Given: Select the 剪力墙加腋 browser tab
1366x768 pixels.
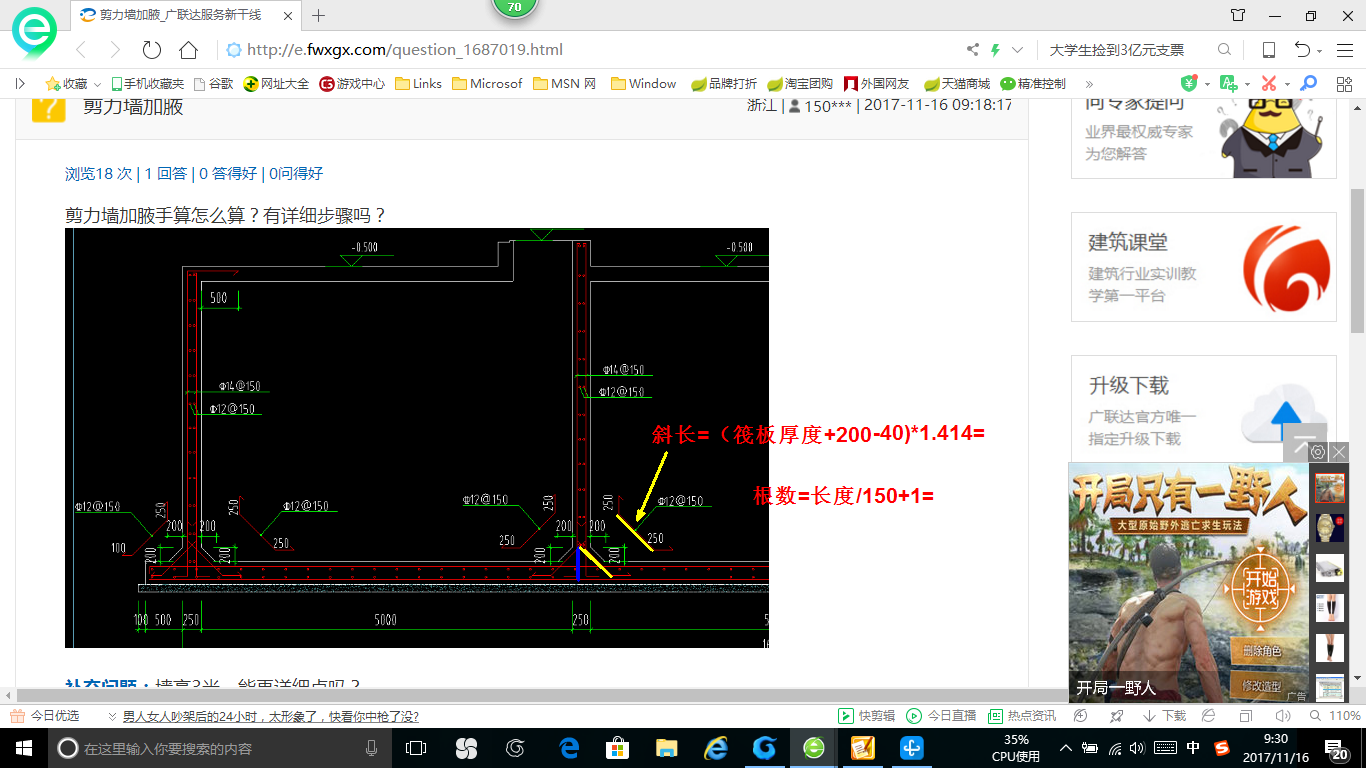Looking at the screenshot, I should [185, 15].
